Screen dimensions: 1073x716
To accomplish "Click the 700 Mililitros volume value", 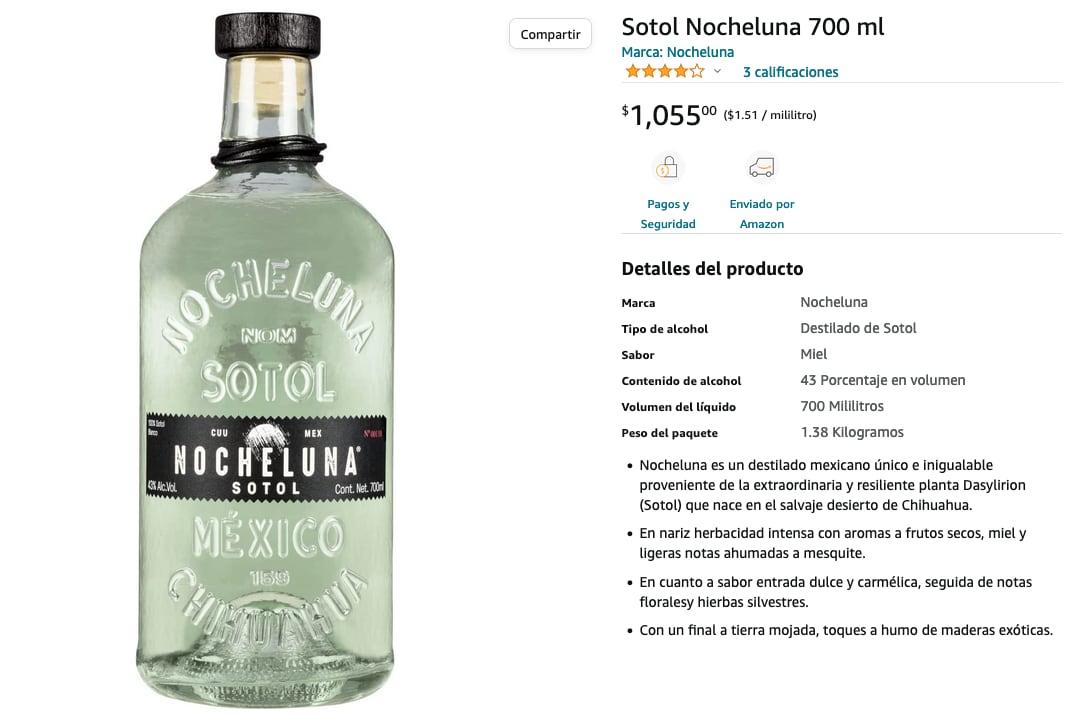I will 842,406.
